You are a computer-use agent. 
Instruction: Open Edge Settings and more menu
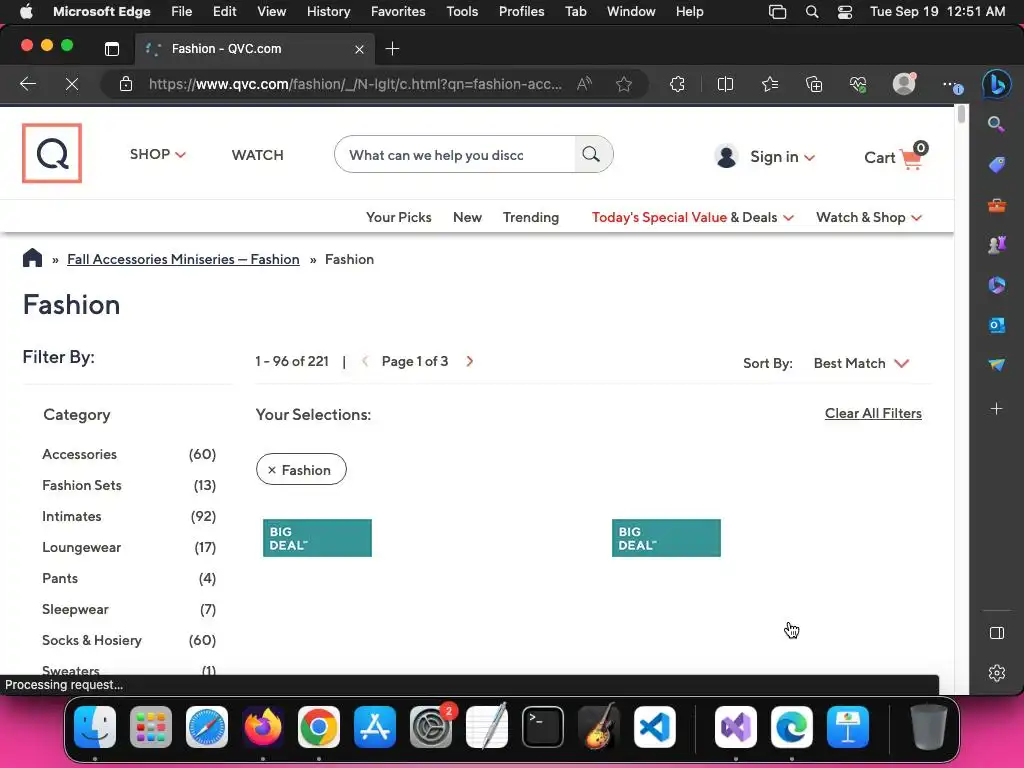pos(950,84)
